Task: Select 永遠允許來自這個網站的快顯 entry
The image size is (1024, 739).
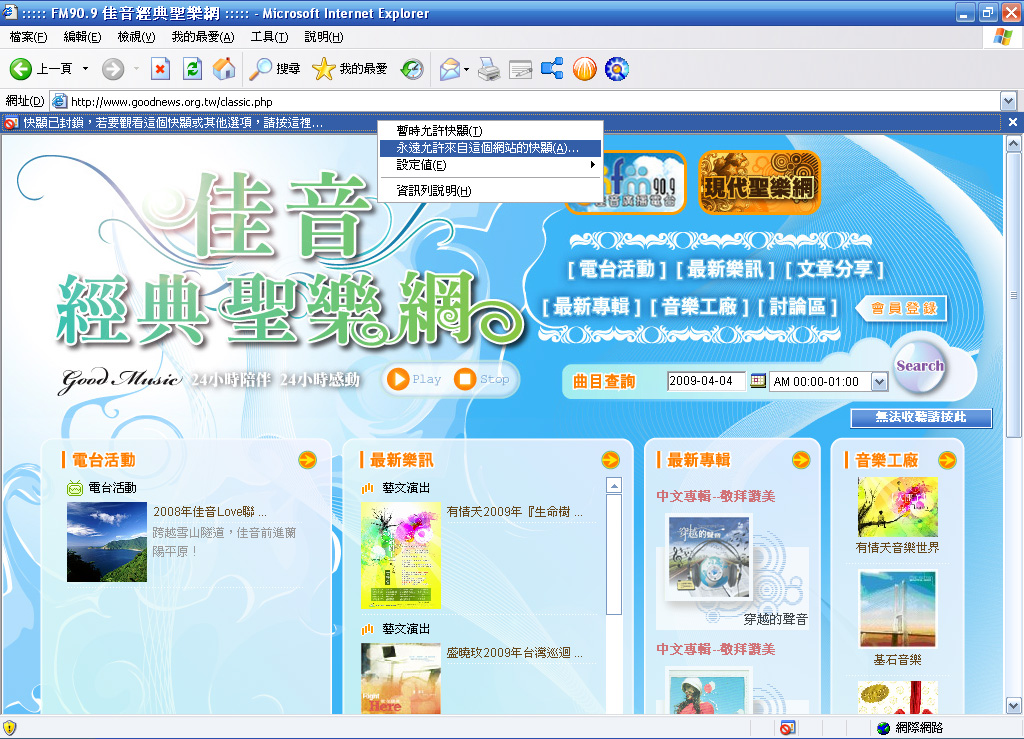Action: coord(490,148)
